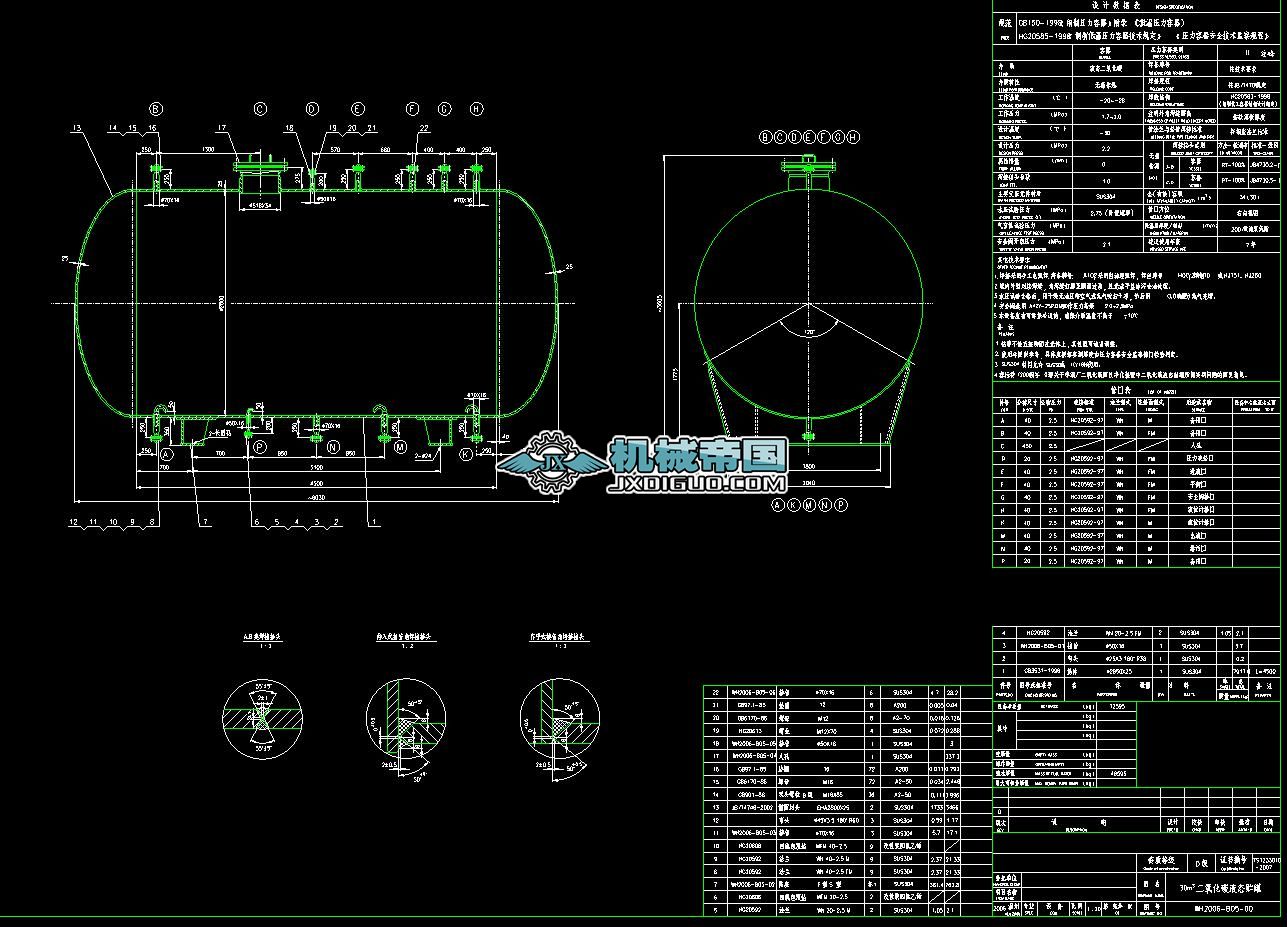Select circled marker C on the top shell
The image size is (1287, 927).
tap(260, 108)
